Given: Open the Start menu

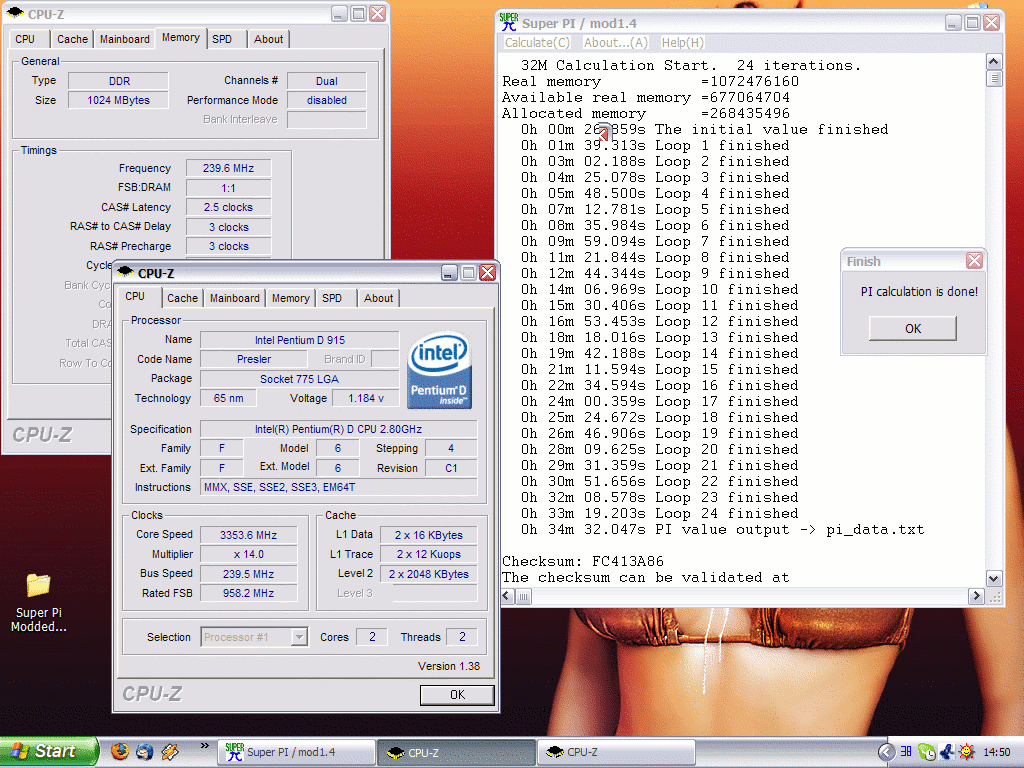Looking at the screenshot, I should coord(48,752).
